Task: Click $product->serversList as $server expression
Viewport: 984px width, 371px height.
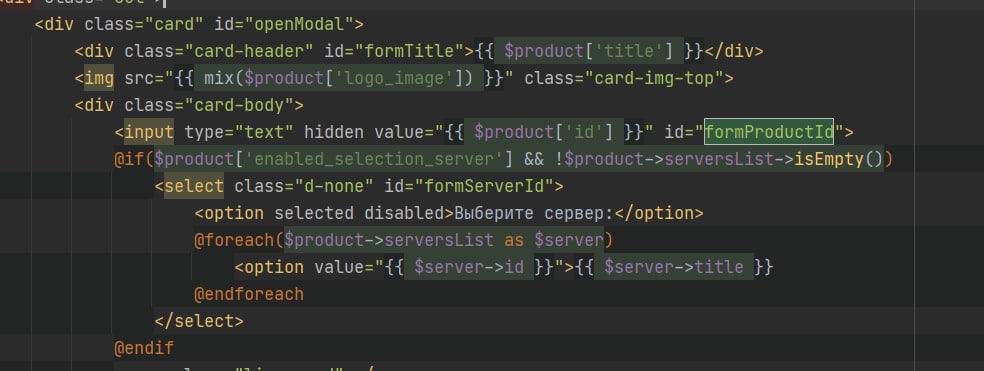Action: coord(443,240)
